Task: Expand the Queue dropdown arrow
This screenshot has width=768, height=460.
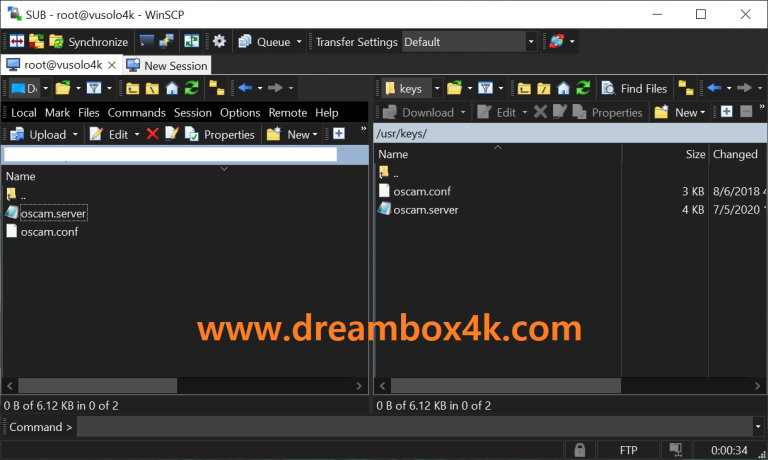Action: [x=299, y=42]
